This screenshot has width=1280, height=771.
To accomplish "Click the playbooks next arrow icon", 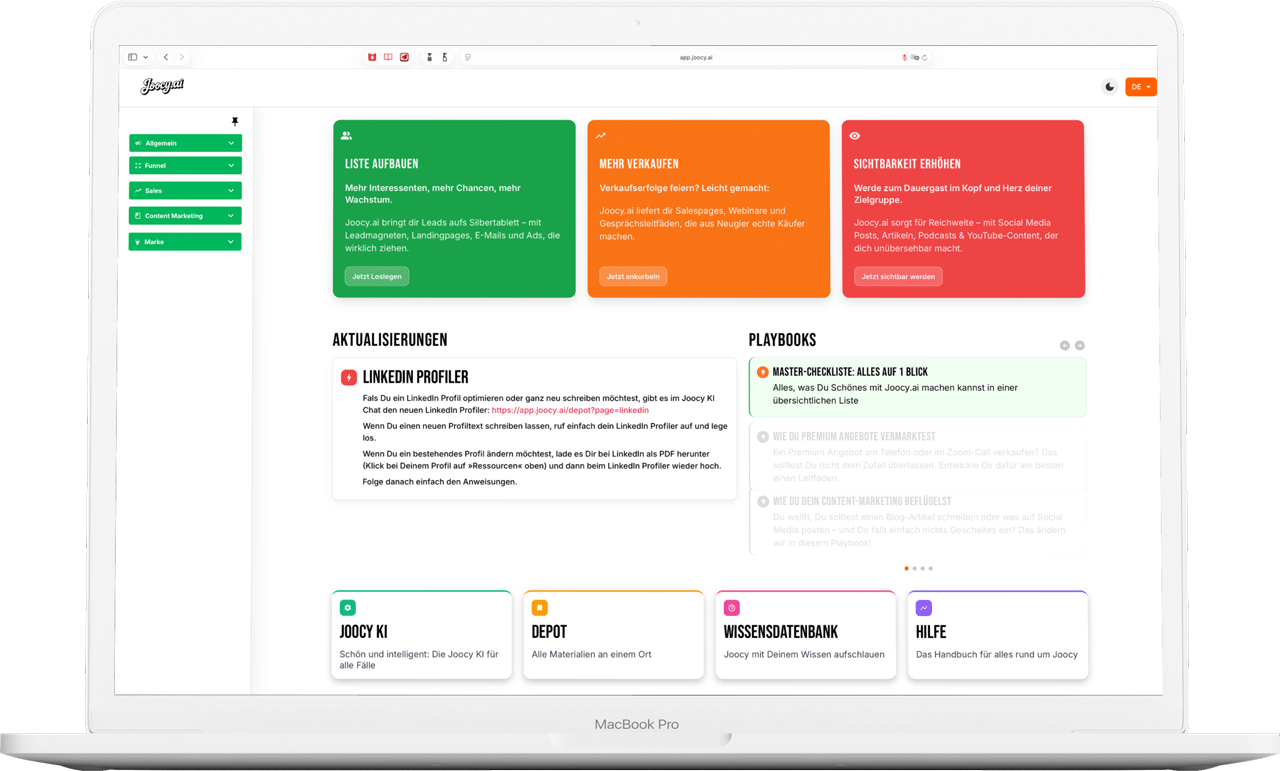I will [x=1079, y=346].
